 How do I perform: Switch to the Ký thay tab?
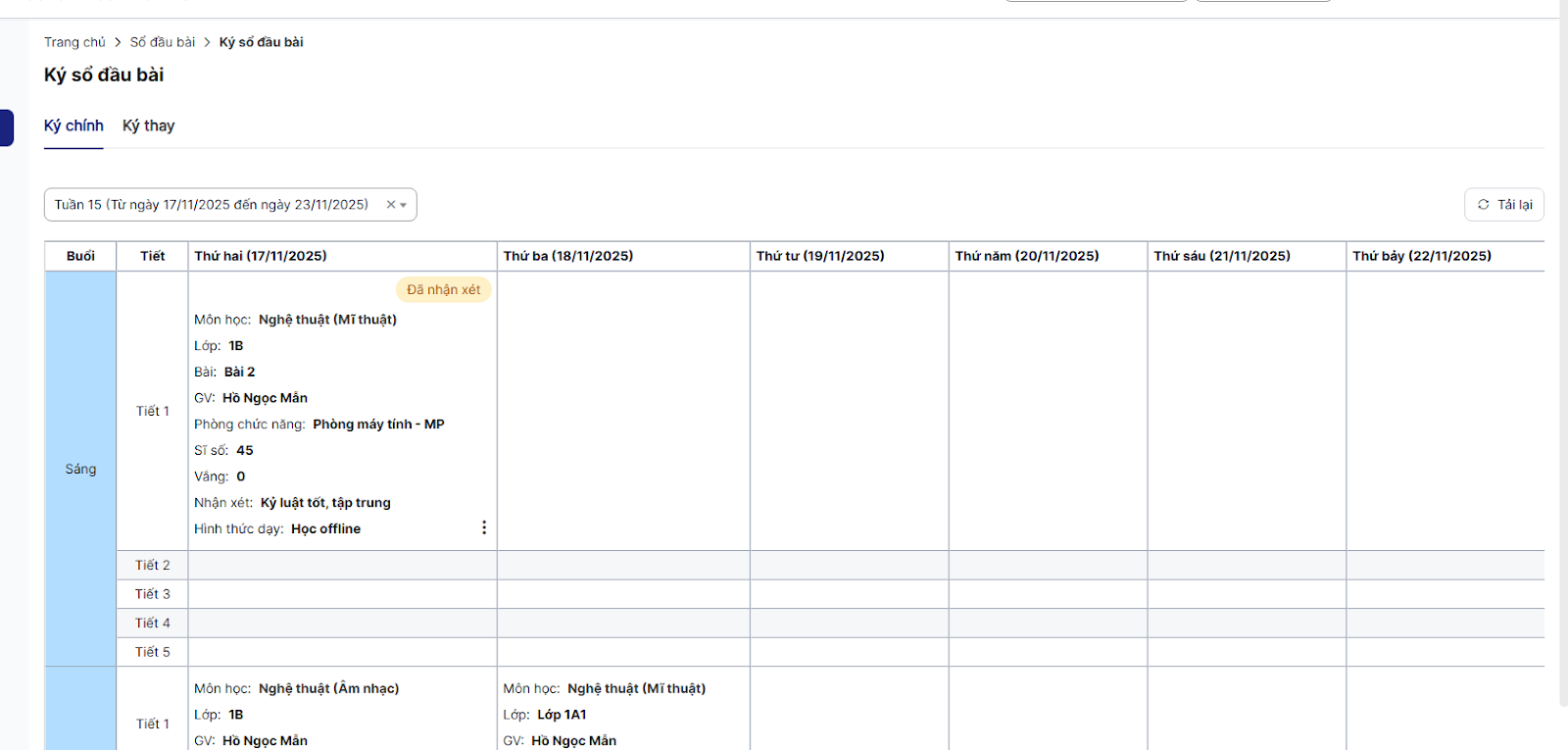pyautogui.click(x=148, y=125)
